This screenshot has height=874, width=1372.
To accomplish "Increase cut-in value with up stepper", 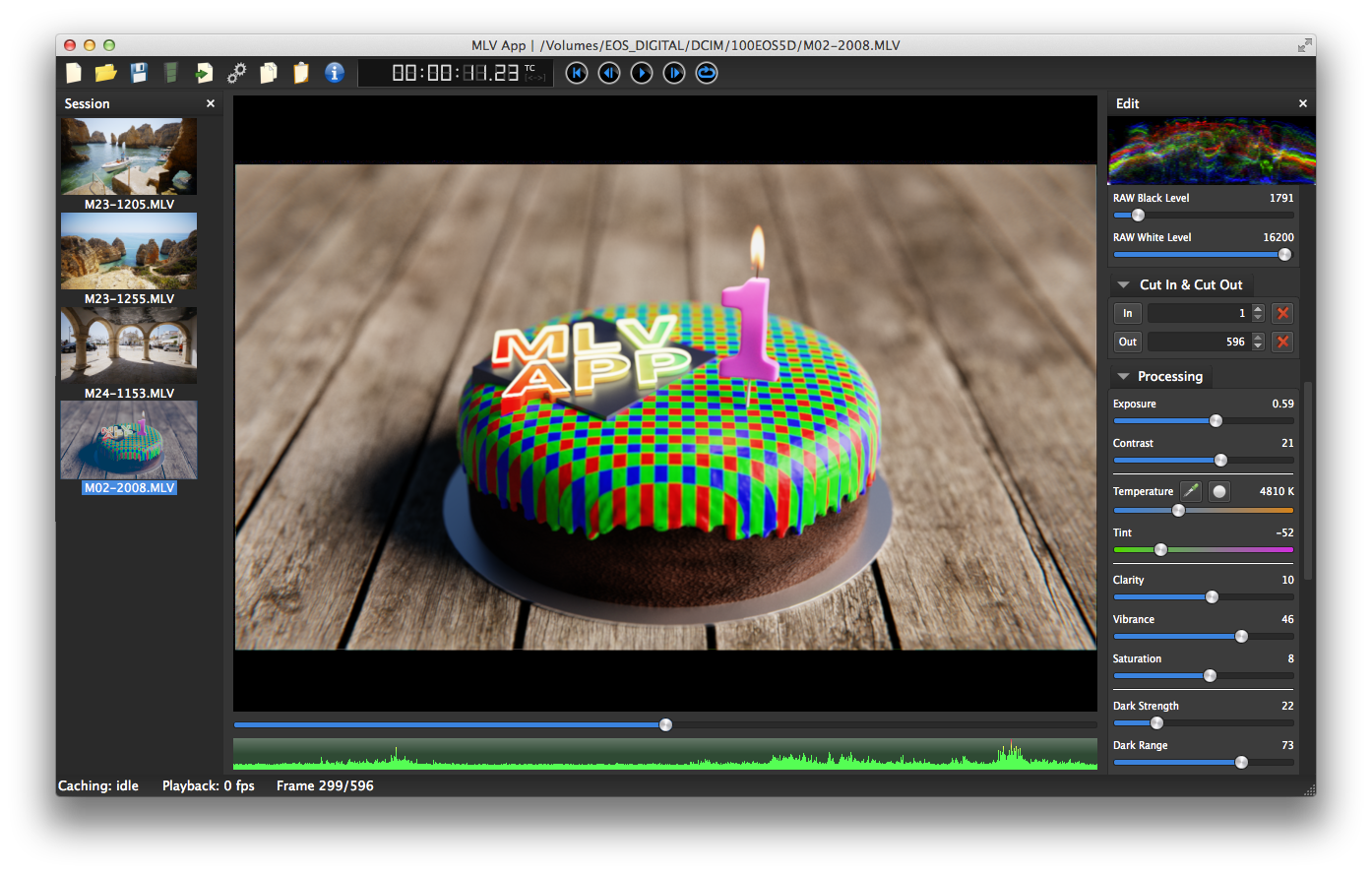I will (x=1258, y=309).
